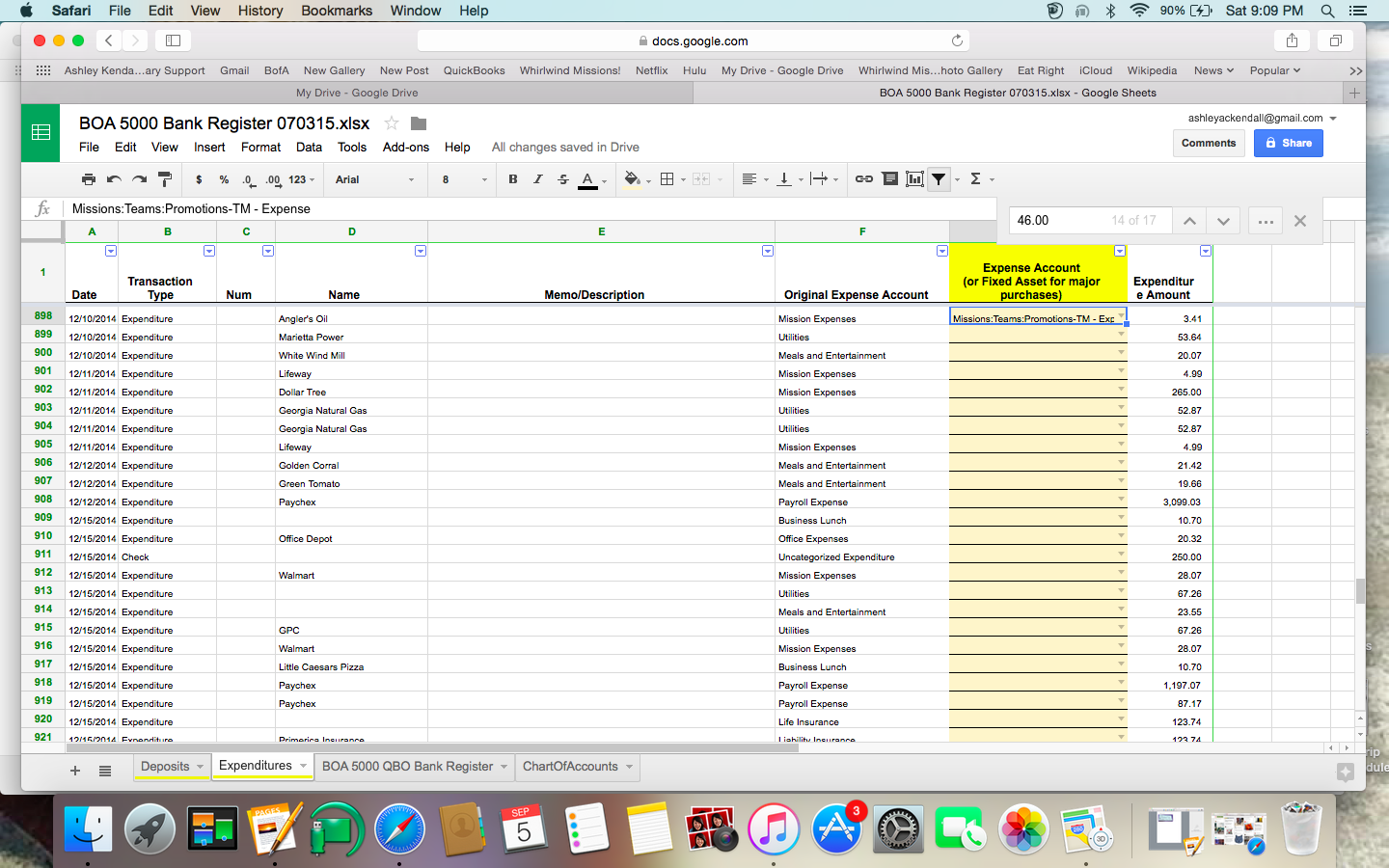Click the Strikethrough formatting icon
1389x868 pixels.
[563, 179]
